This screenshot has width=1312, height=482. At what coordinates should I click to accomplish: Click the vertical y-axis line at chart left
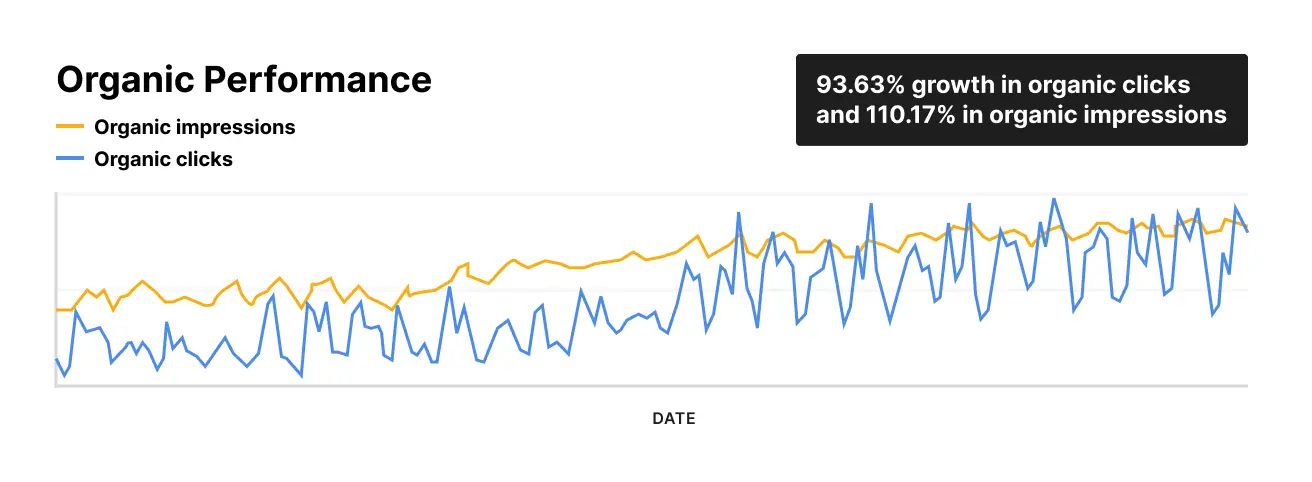click(x=56, y=290)
